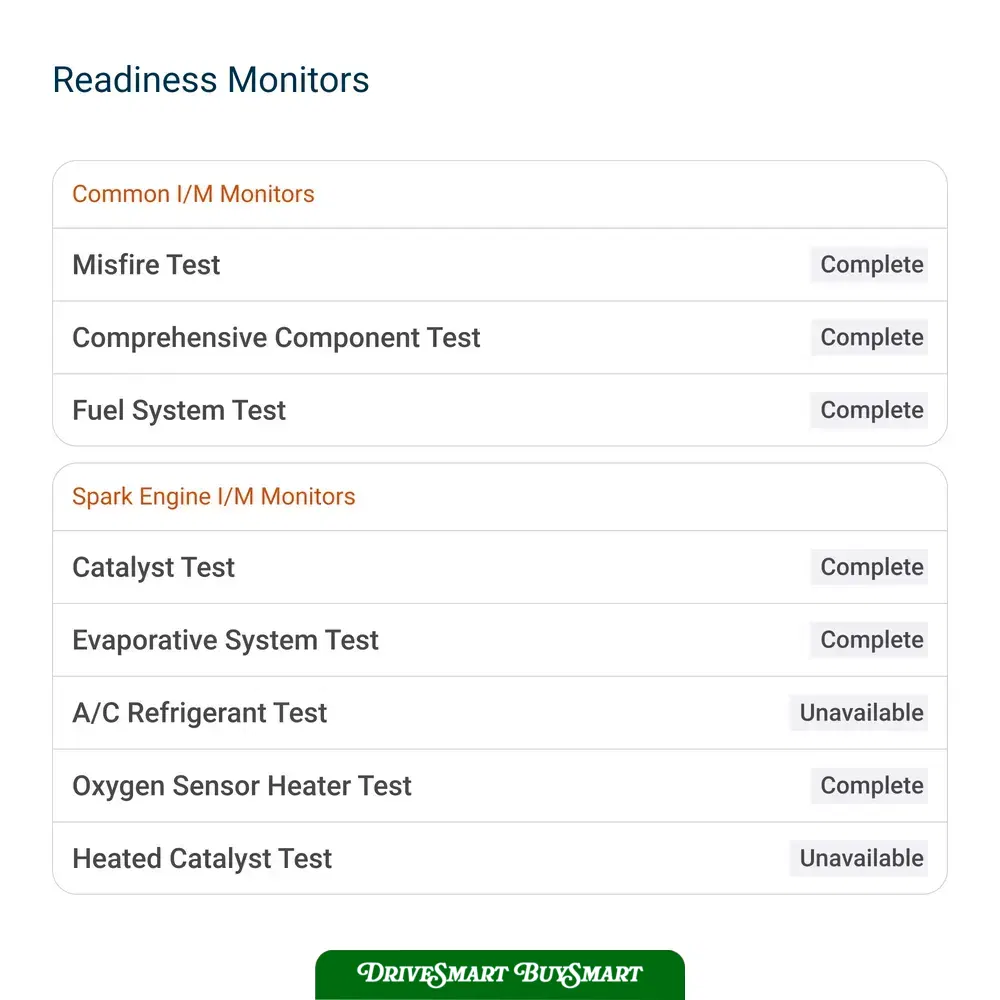This screenshot has height=1000, width=1000.
Task: Click the Fuel System Test Complete badge
Action: pos(869,410)
